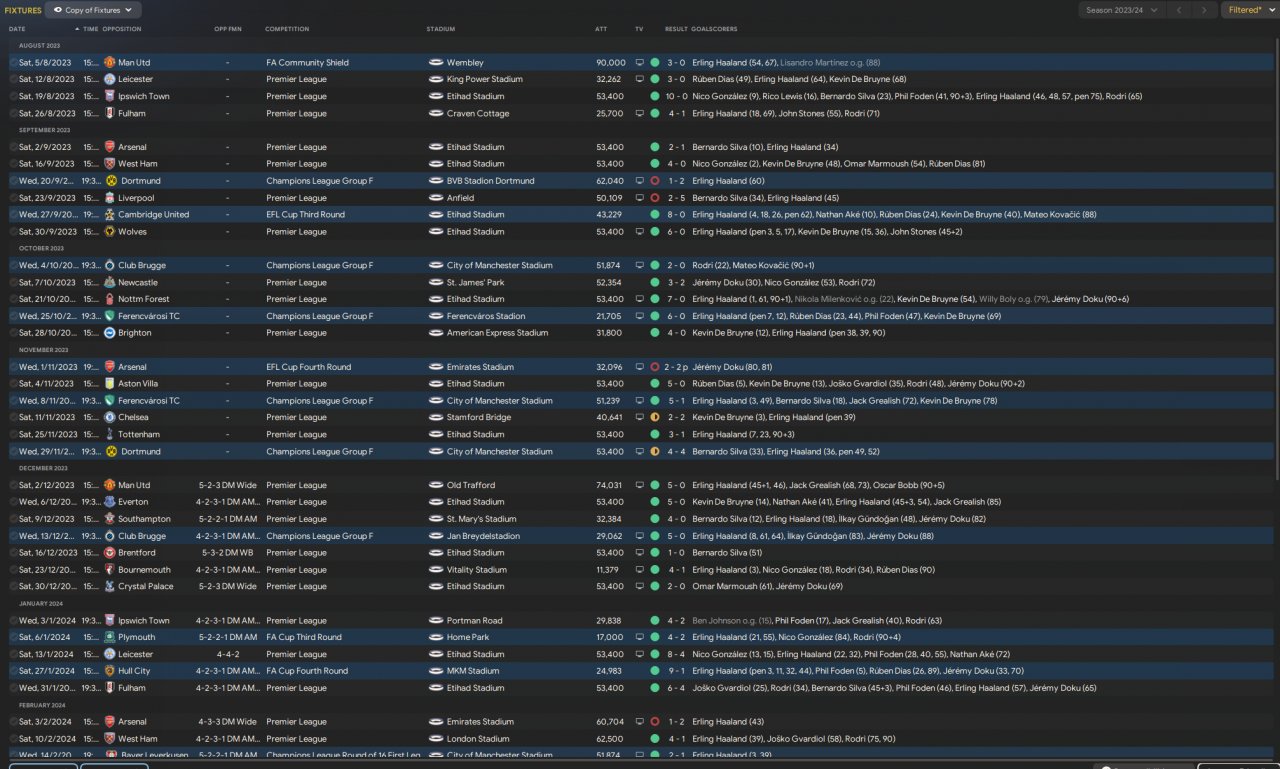Screen dimensions: 1280x769
Task: Select the Sat, 5/8/2023 fixture row circle
Action: pyautogui.click(x=14, y=63)
